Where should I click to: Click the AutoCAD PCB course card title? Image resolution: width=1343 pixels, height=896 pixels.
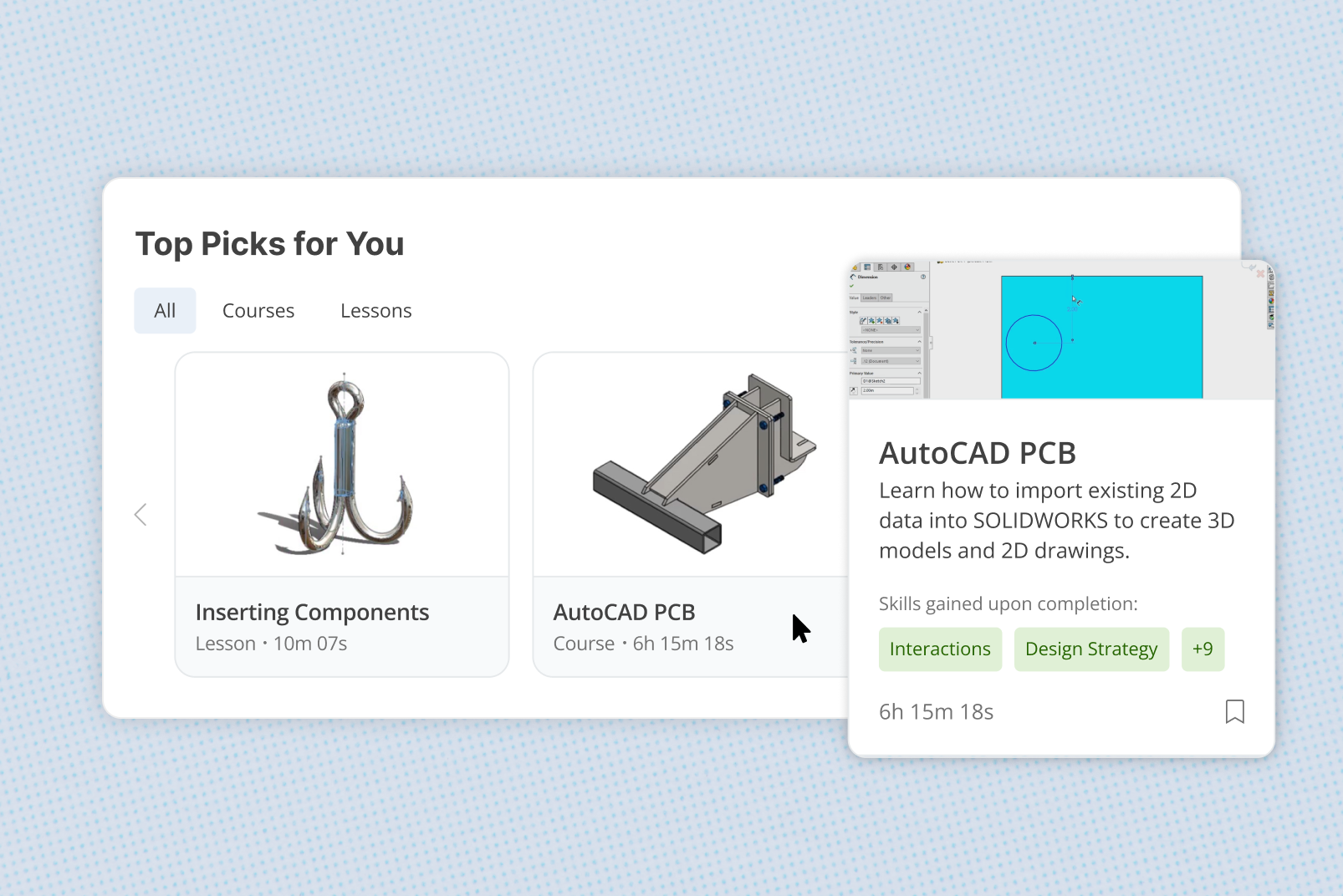pos(624,613)
